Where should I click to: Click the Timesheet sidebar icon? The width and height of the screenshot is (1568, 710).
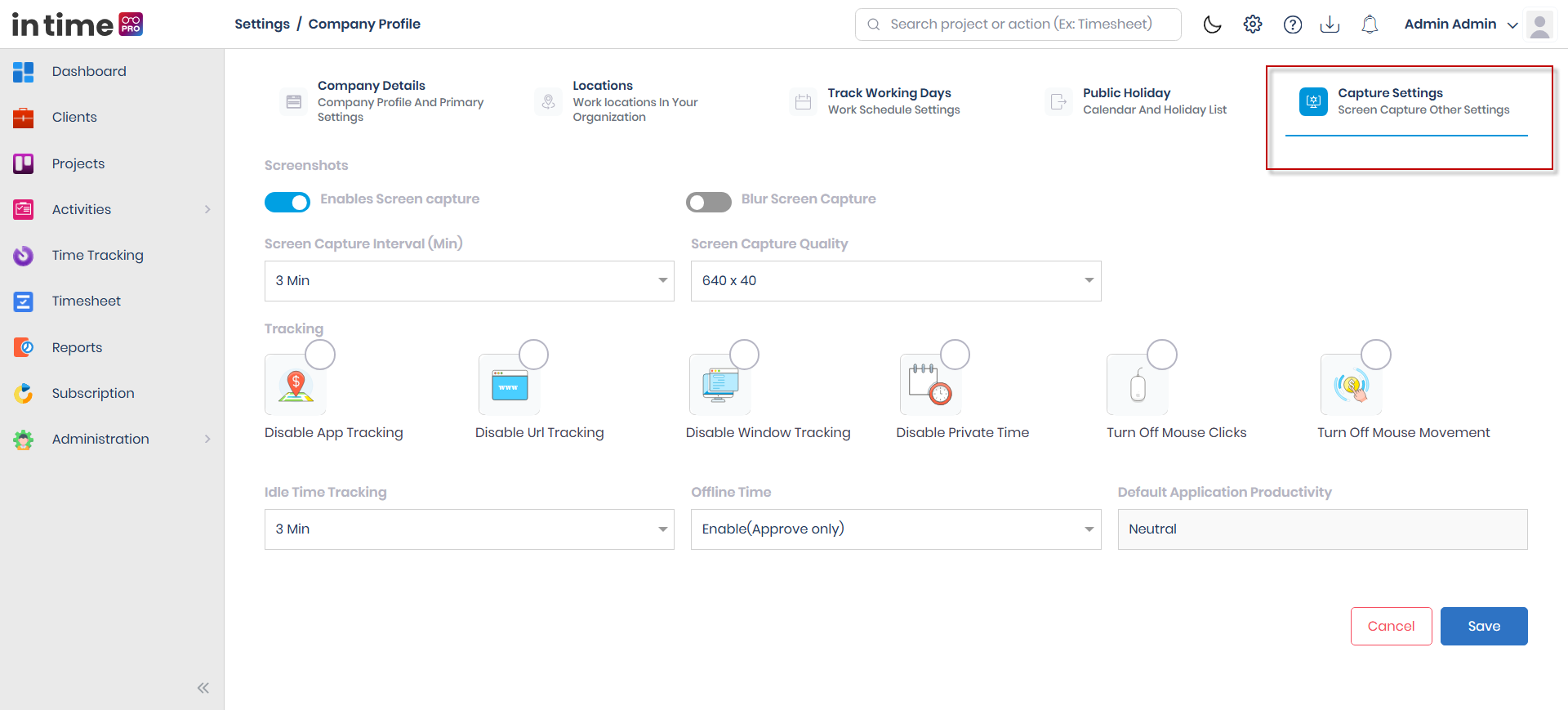[x=24, y=301]
